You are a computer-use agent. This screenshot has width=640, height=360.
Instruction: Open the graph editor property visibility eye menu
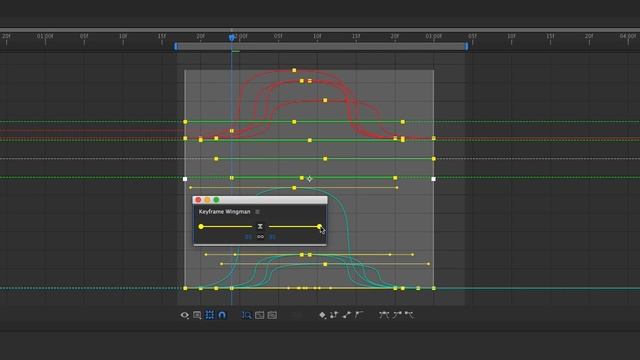(x=184, y=315)
